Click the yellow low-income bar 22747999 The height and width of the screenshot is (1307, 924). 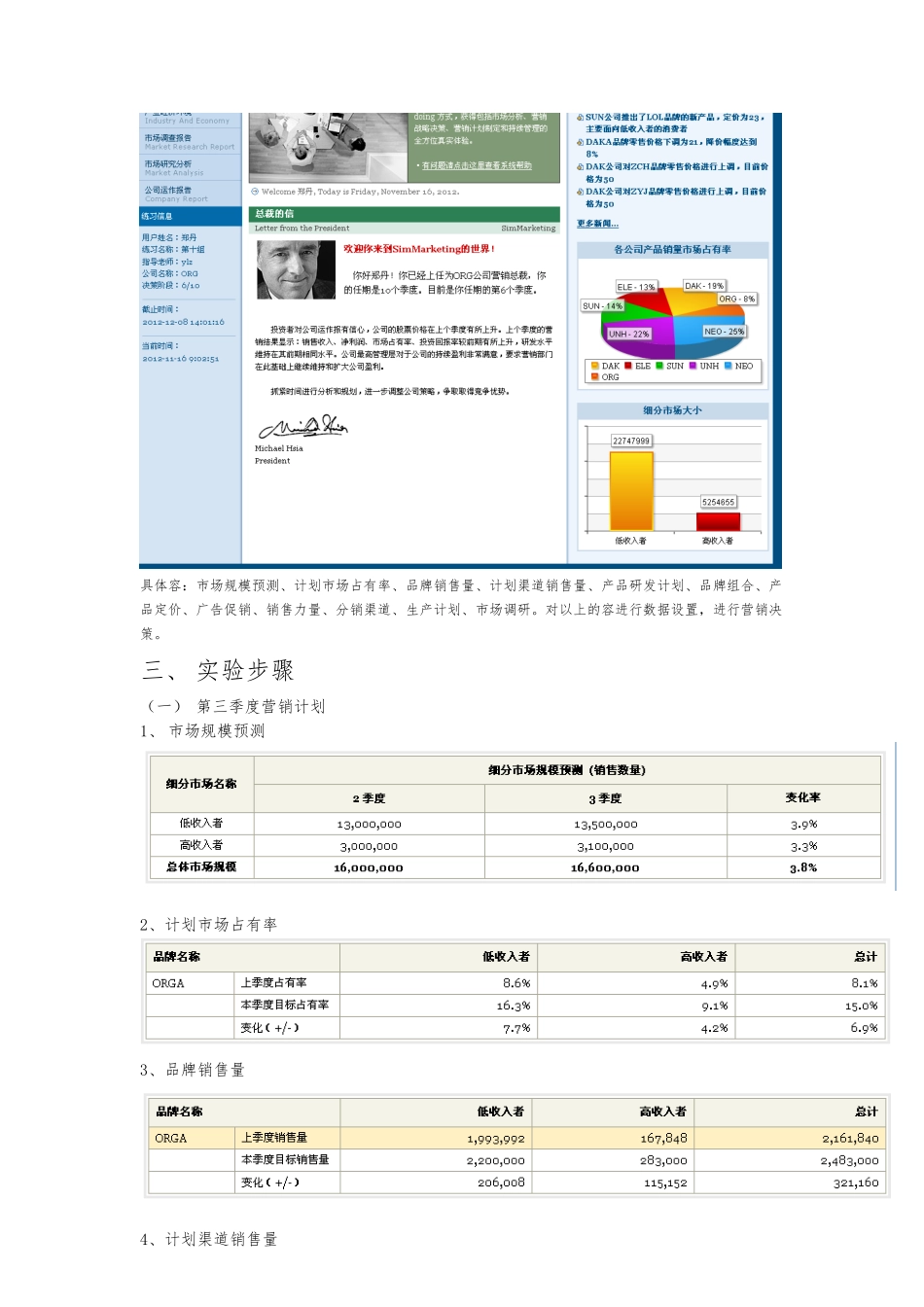[x=631, y=489]
